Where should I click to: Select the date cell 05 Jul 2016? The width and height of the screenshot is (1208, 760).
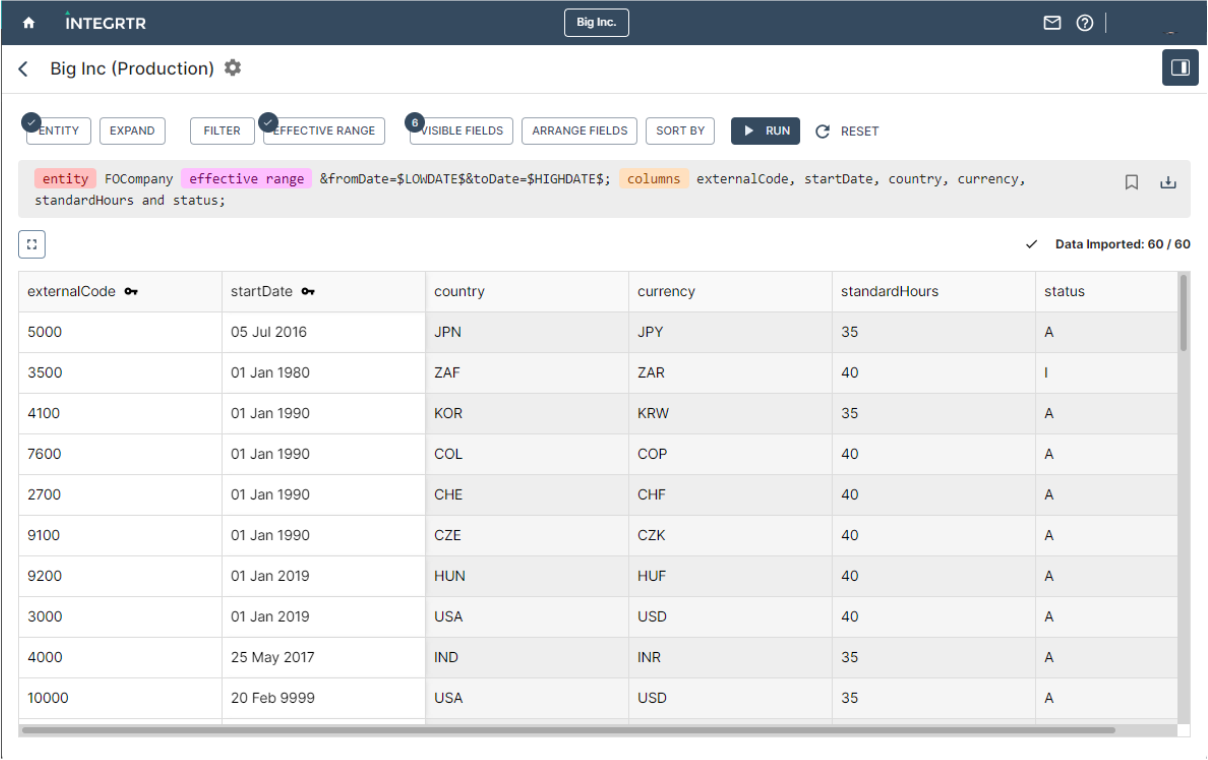coord(324,332)
